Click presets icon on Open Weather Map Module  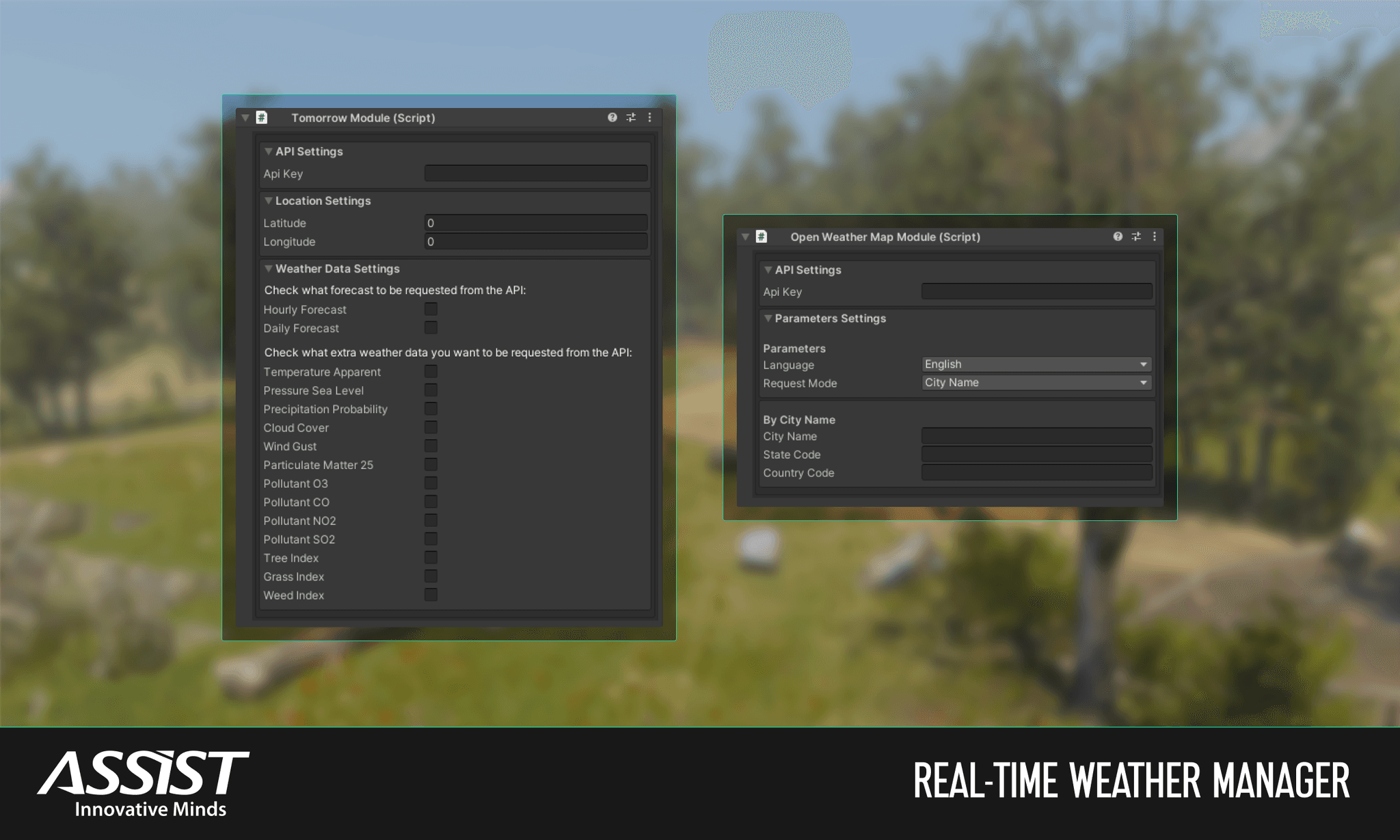(1136, 236)
